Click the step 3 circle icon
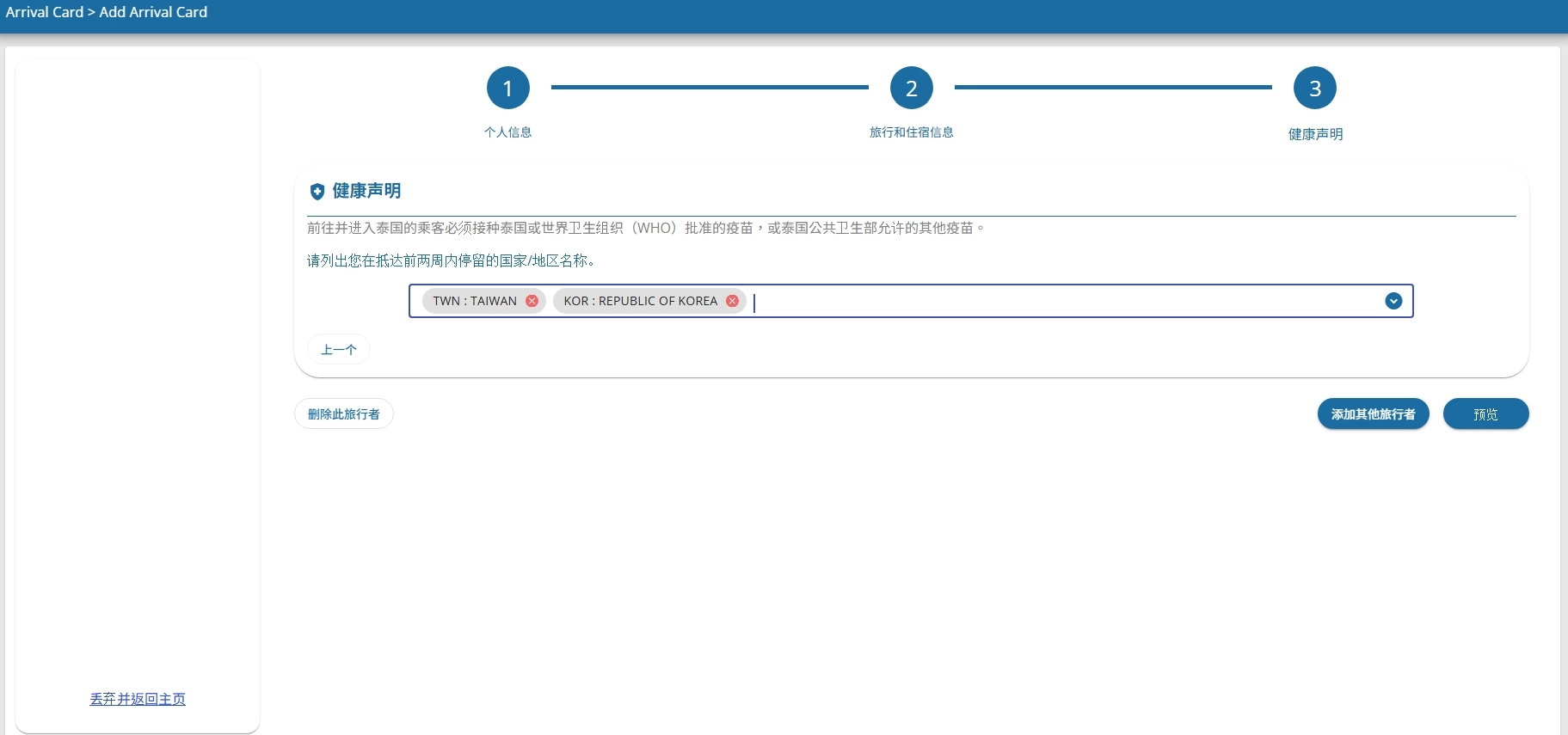Viewport: 1568px width, 735px height. (x=1314, y=88)
